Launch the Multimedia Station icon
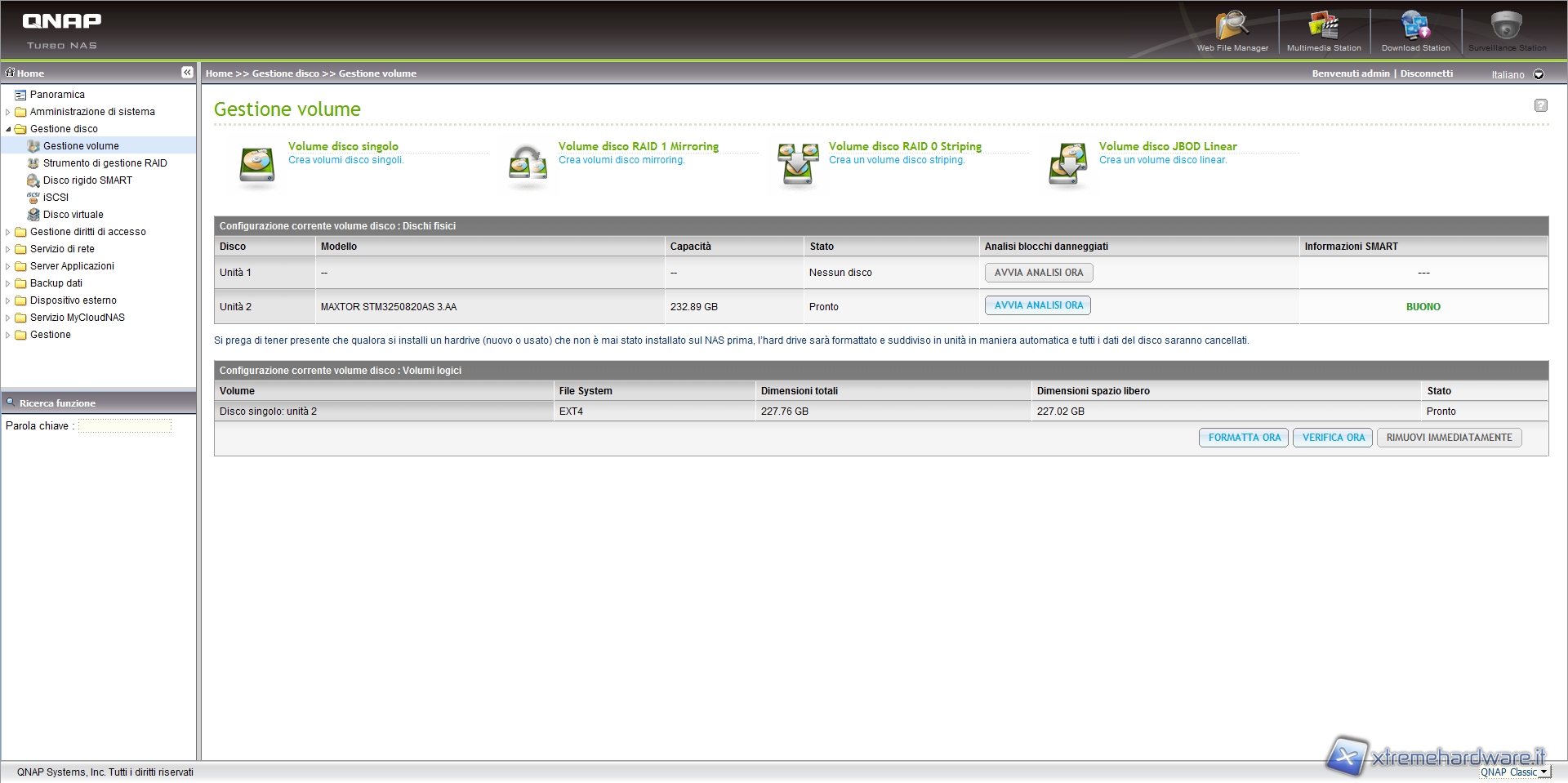The width and height of the screenshot is (1568, 783). click(x=1323, y=26)
